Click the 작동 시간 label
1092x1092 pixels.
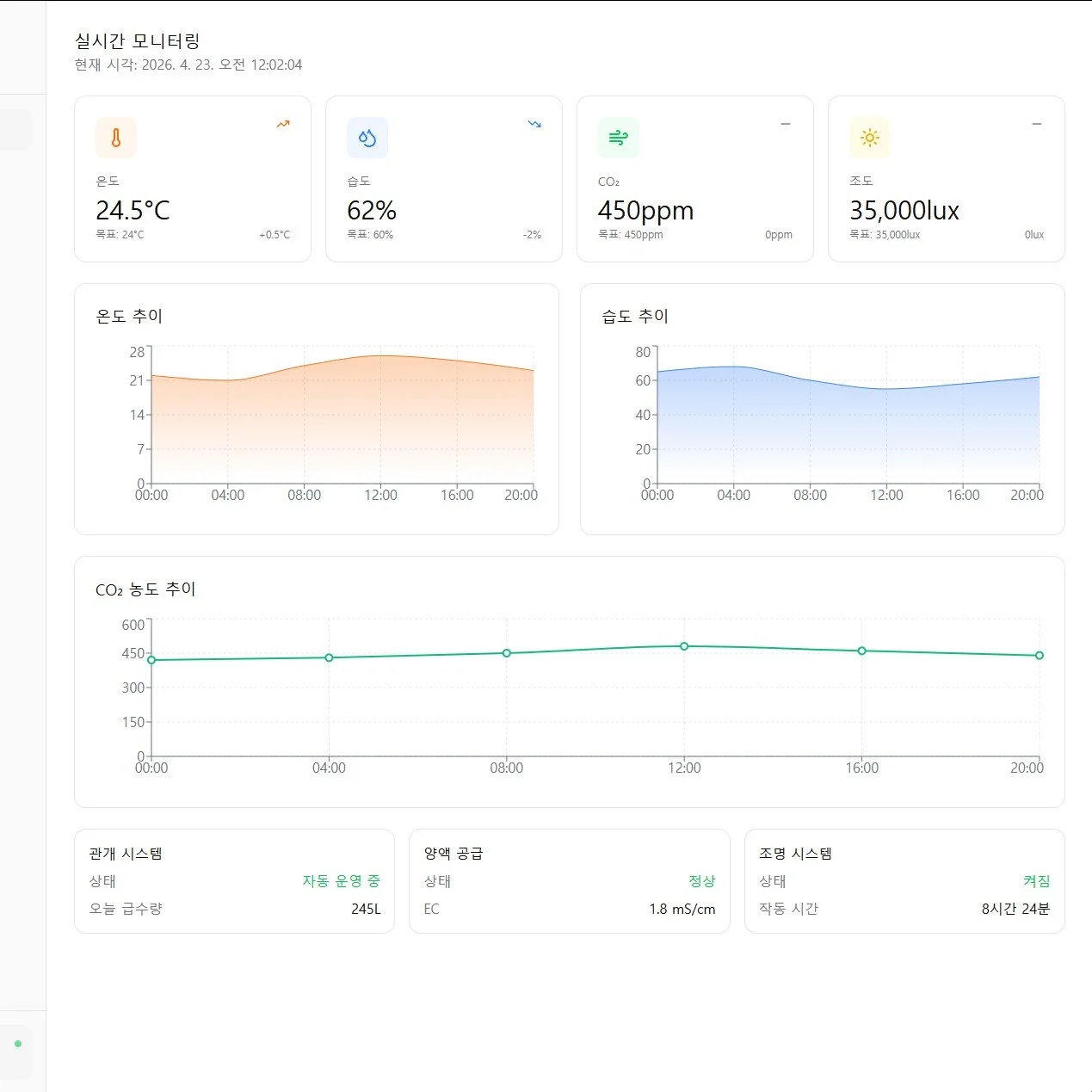point(788,909)
